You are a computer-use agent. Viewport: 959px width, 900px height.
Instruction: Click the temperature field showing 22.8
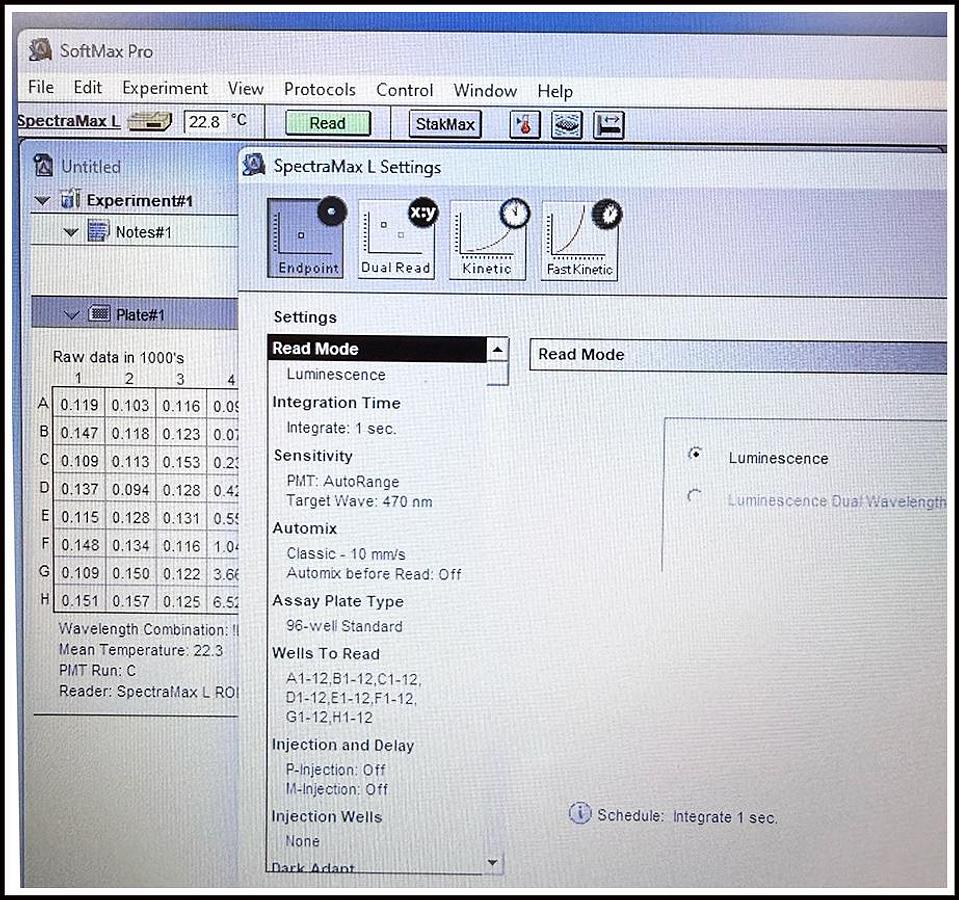[205, 122]
